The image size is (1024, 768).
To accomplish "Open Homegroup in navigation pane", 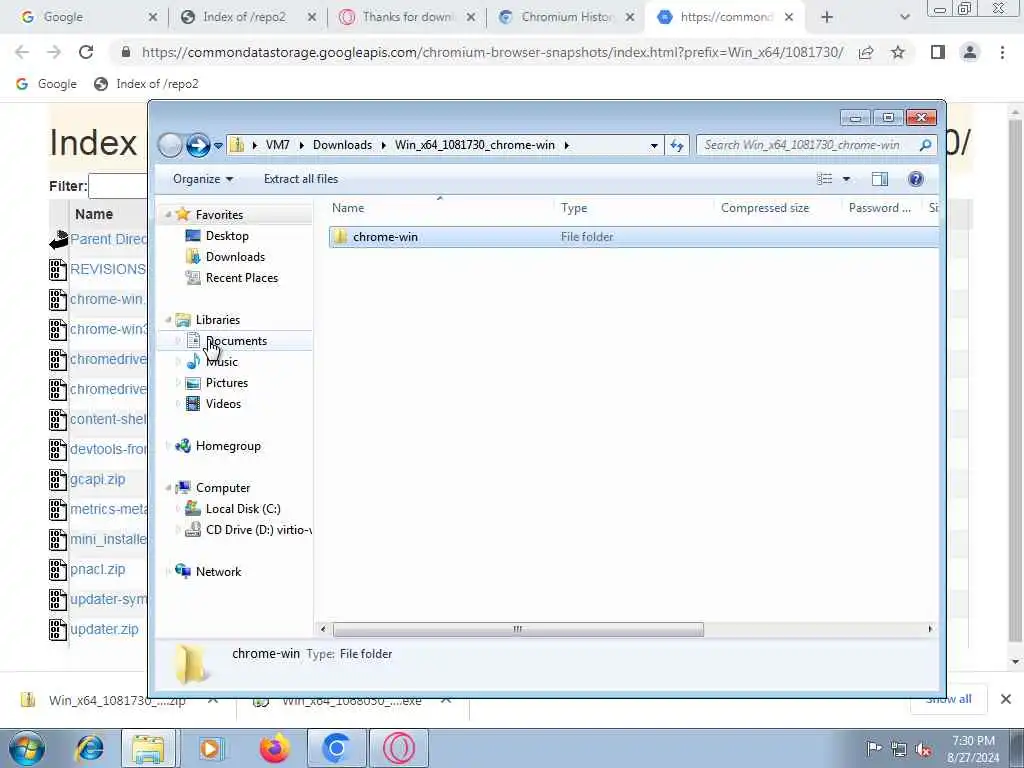I will tap(228, 446).
